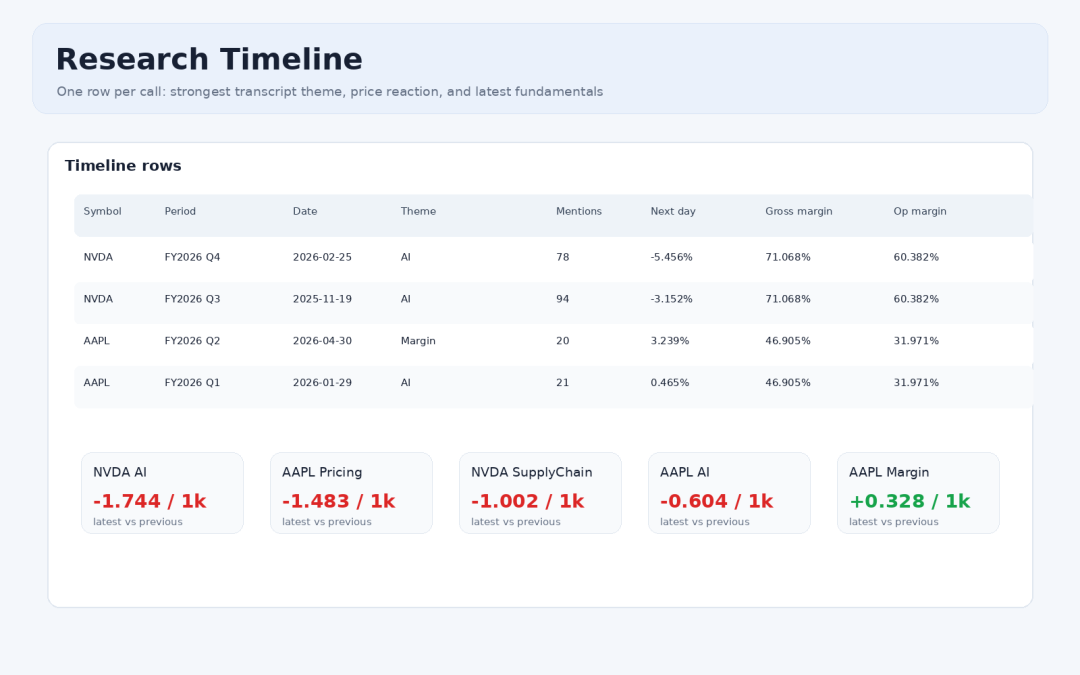Click the AAPL Margin card title
Screen dimensions: 1080x675
click(x=889, y=472)
